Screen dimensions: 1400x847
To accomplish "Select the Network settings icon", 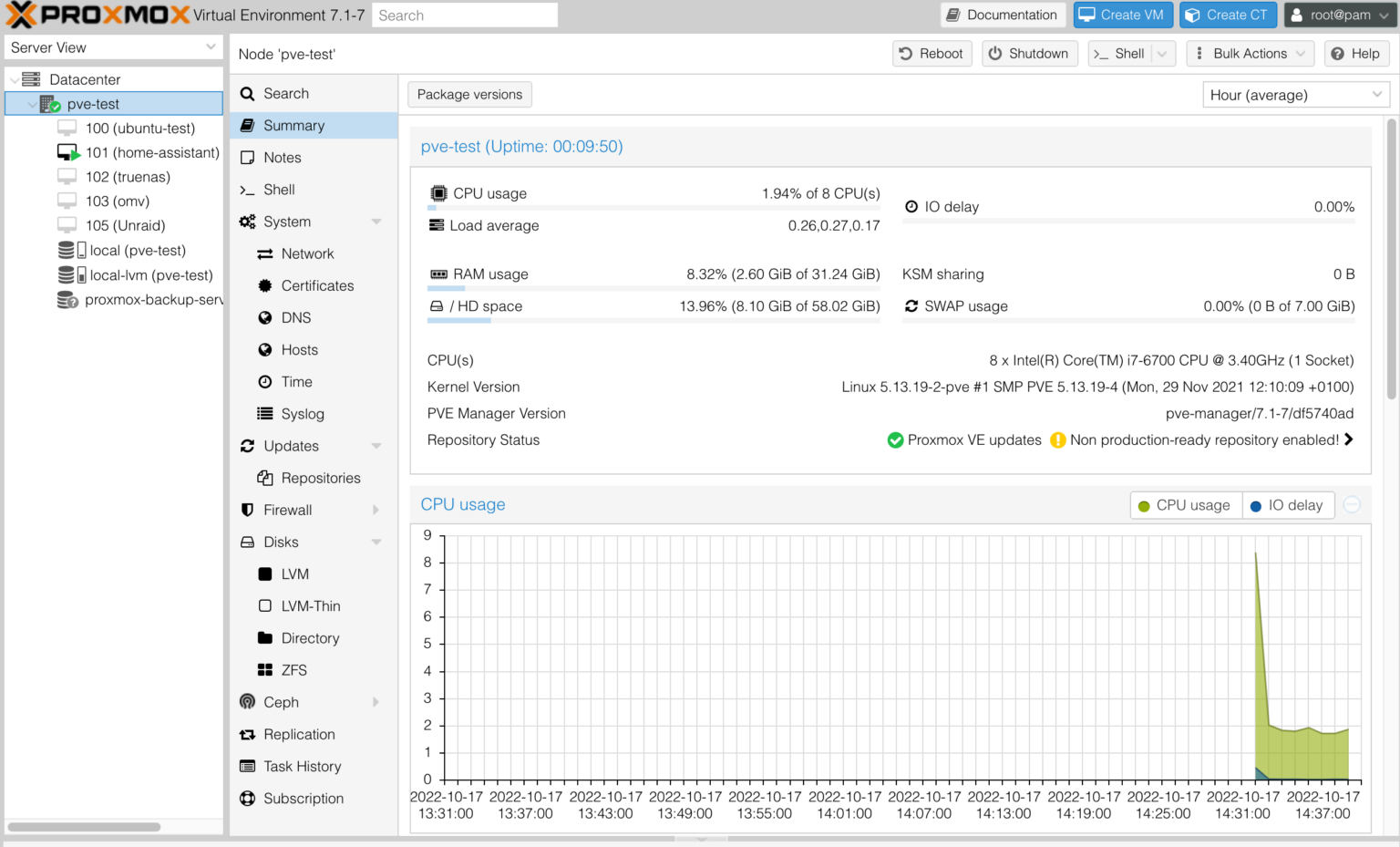I will [264, 253].
